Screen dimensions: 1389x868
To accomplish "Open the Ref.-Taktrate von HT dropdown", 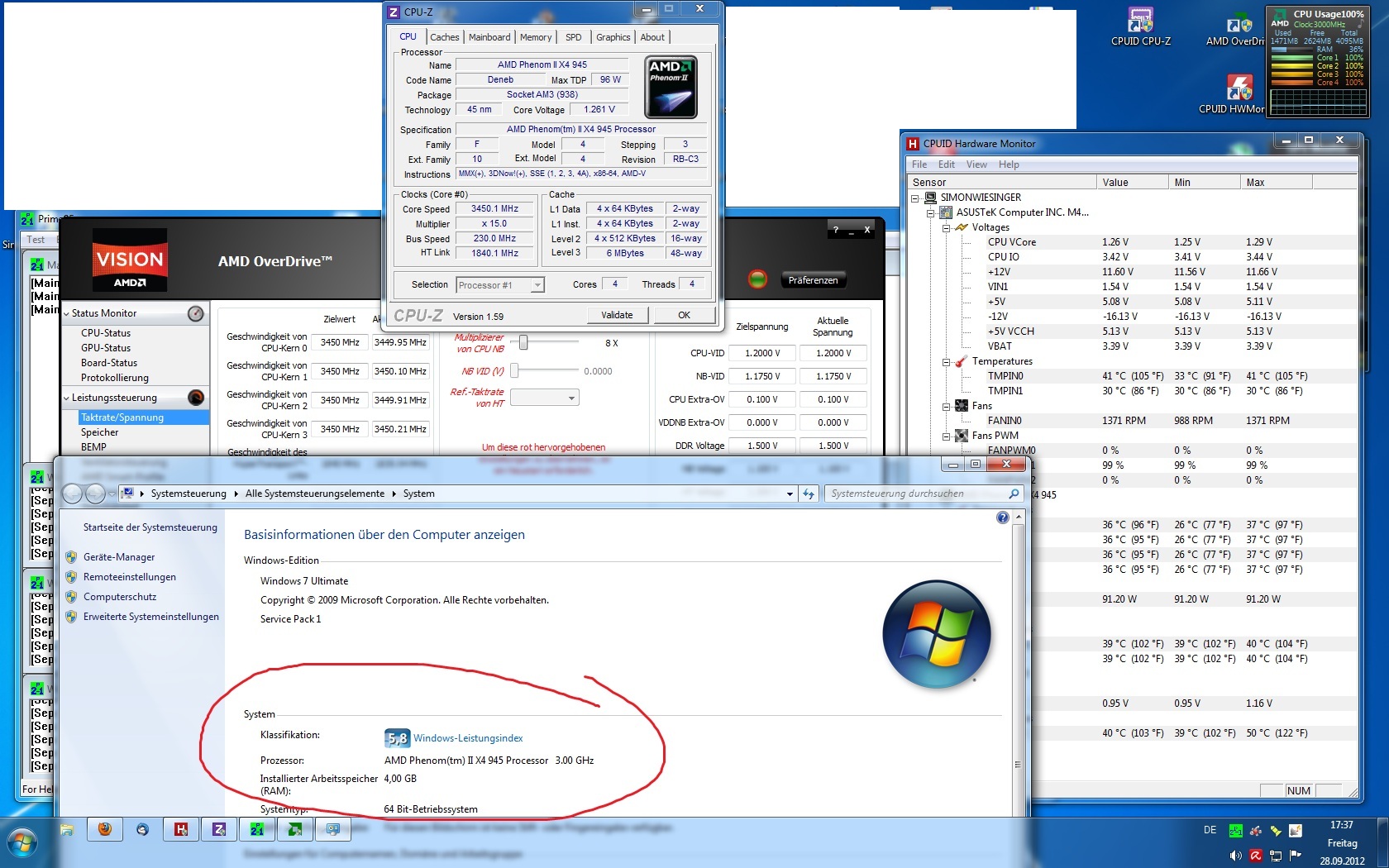I will pos(571,398).
